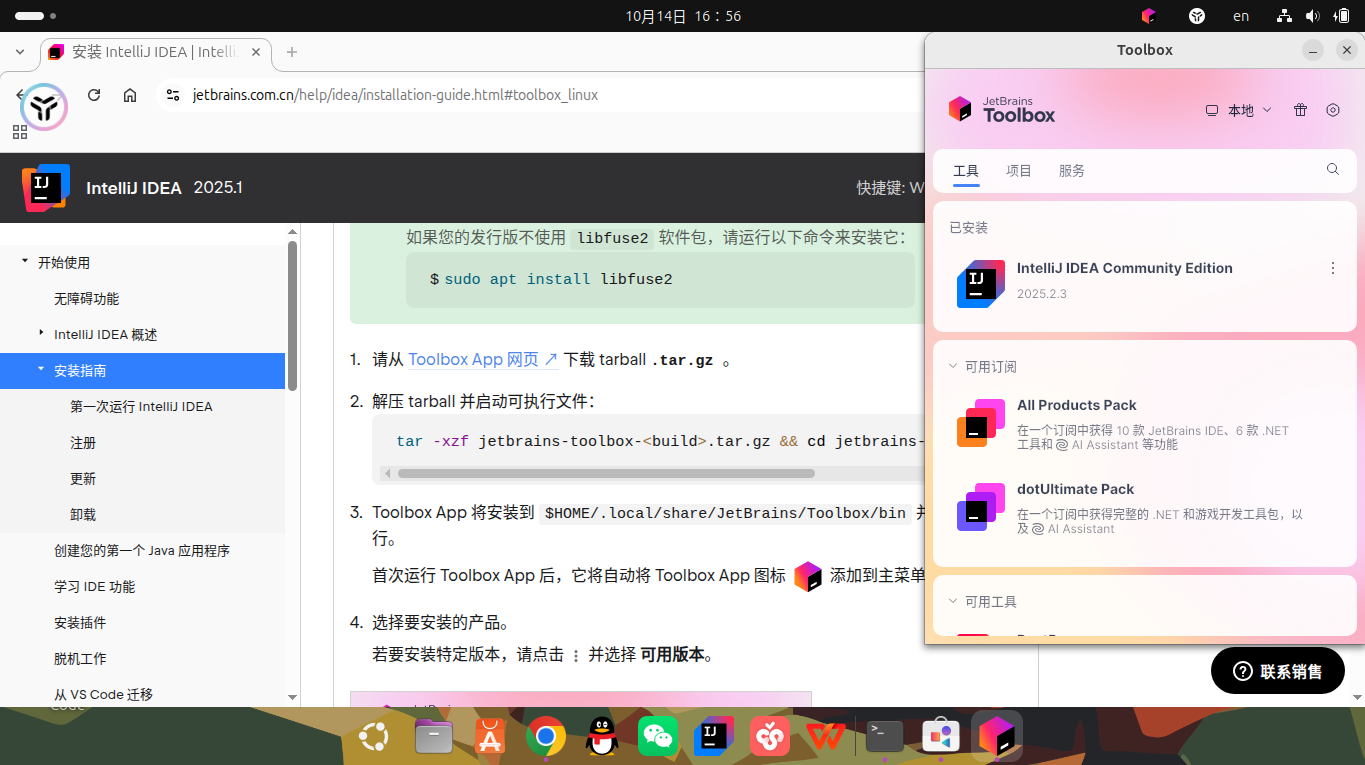Open 学习 IDE 功能 page

click(x=95, y=587)
